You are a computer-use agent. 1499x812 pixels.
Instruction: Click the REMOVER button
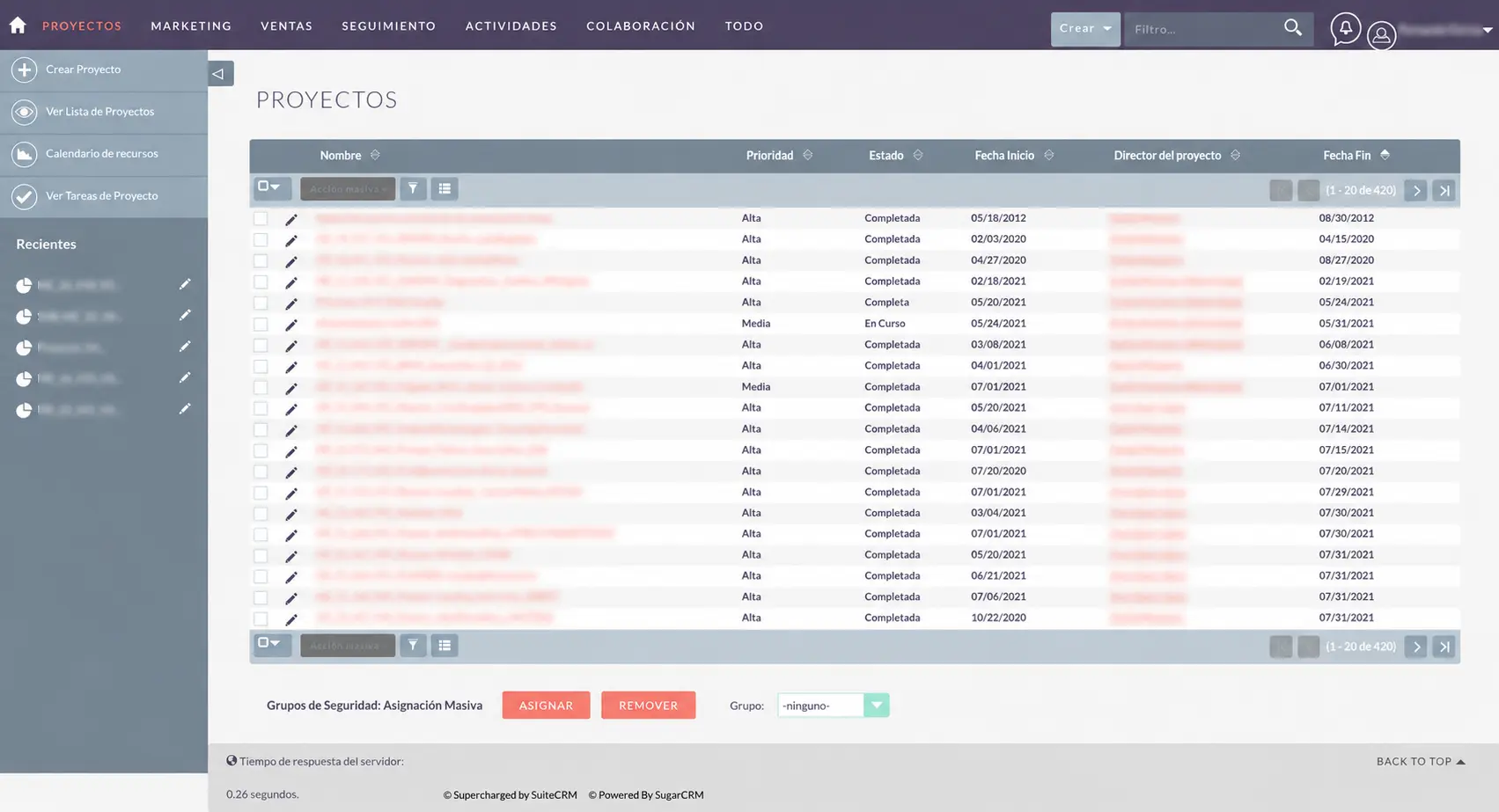click(x=648, y=706)
